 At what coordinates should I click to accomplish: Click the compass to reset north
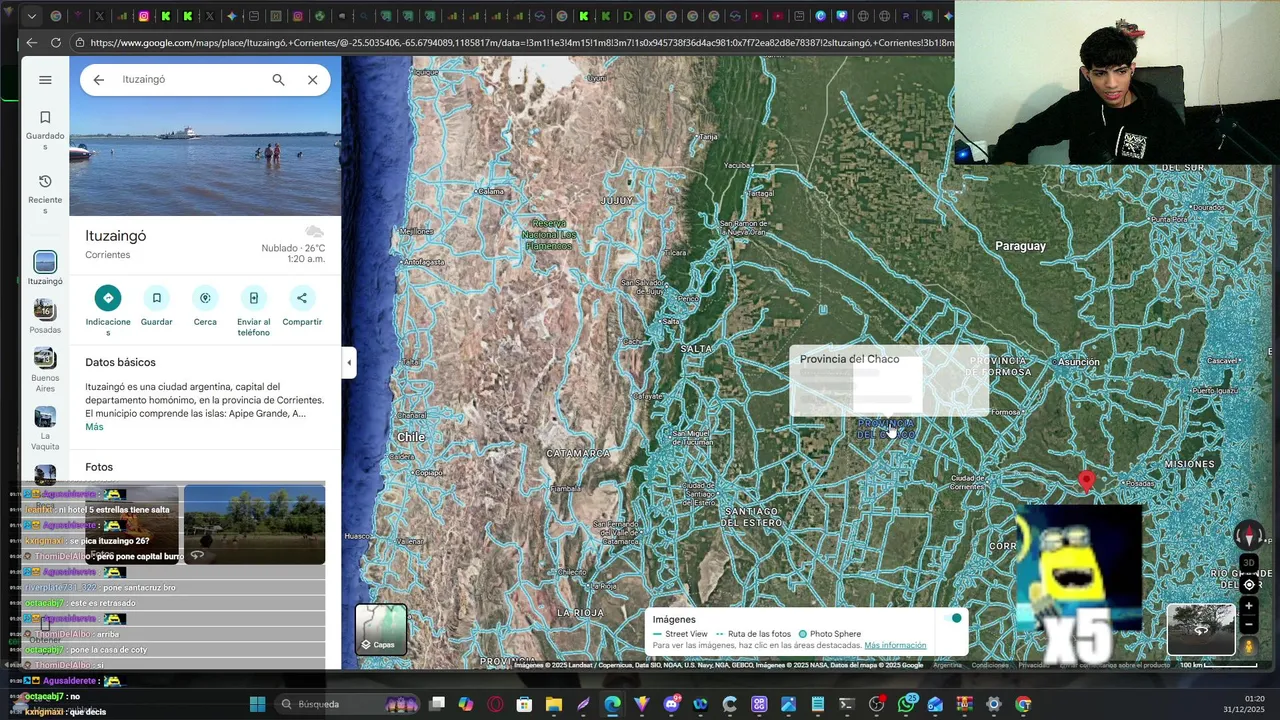pyautogui.click(x=1249, y=536)
